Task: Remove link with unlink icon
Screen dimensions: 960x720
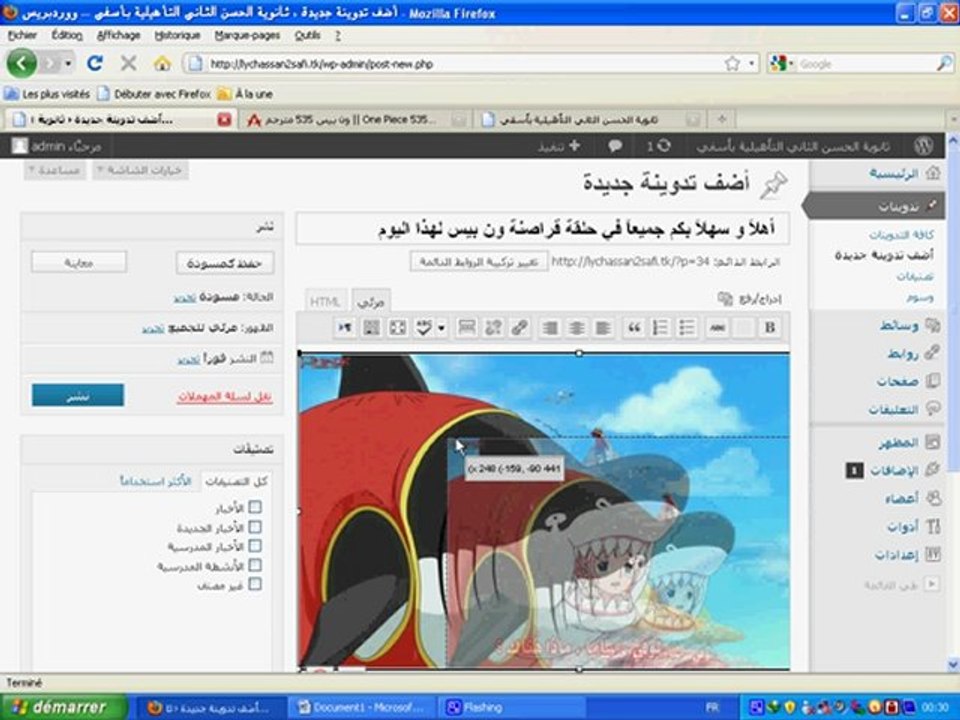Action: [493, 328]
